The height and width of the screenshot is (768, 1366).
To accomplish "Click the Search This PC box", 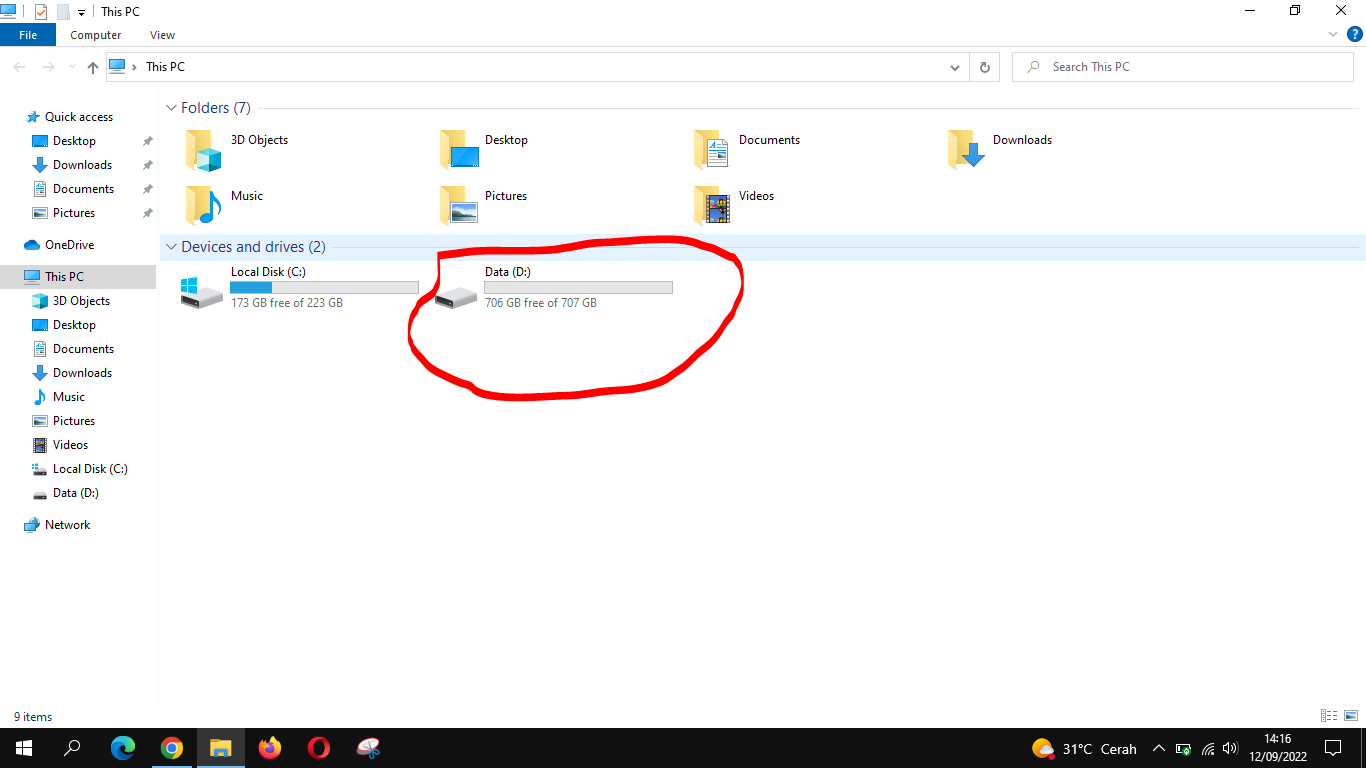I will point(1182,67).
